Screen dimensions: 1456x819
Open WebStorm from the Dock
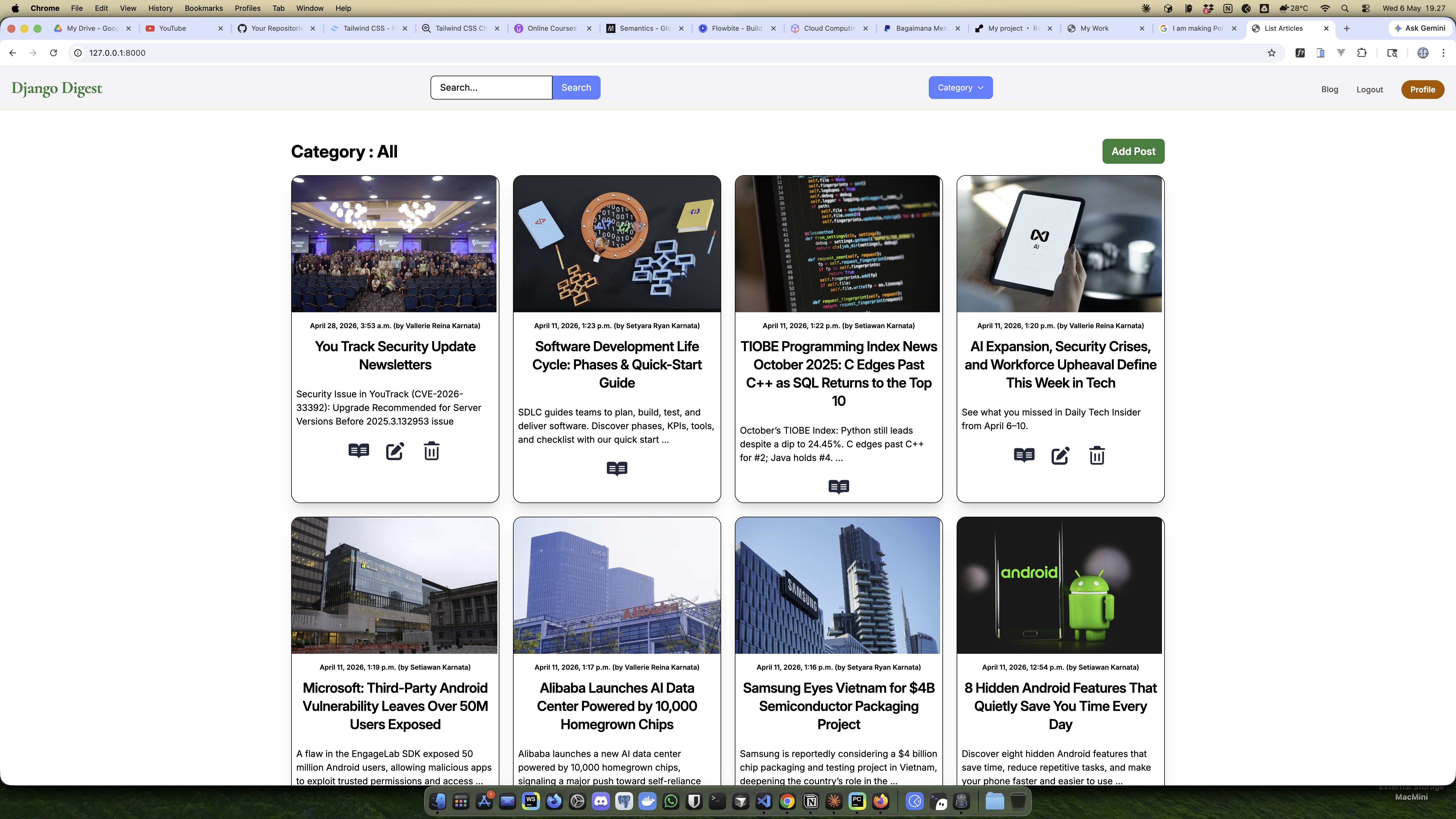(x=531, y=801)
